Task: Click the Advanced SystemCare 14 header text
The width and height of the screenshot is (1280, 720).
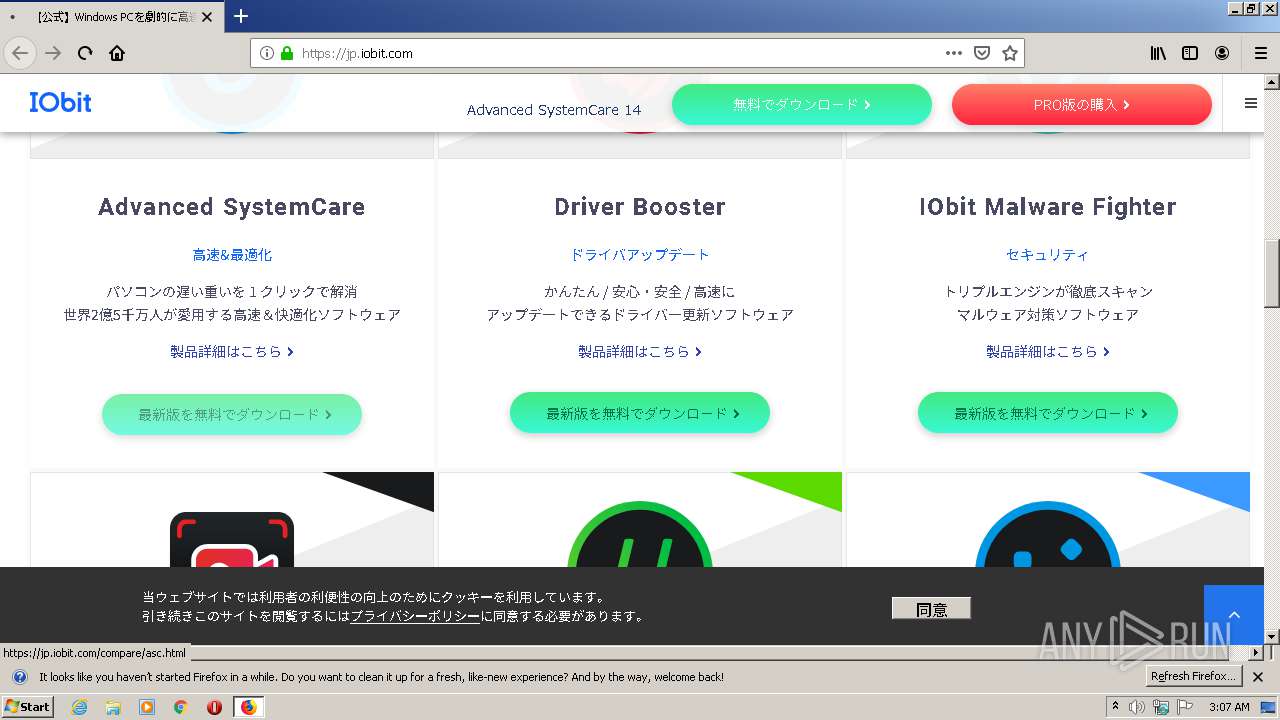Action: click(x=554, y=110)
